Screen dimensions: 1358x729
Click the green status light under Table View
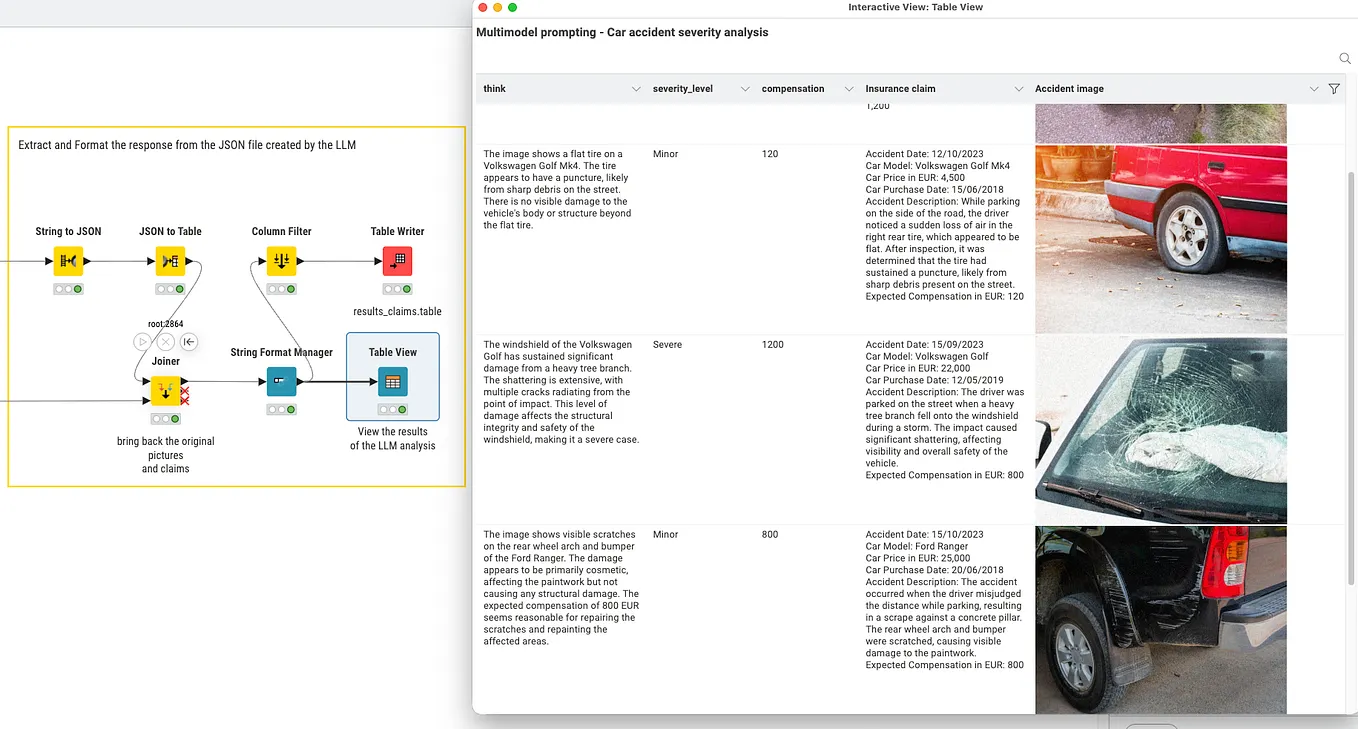coord(400,408)
